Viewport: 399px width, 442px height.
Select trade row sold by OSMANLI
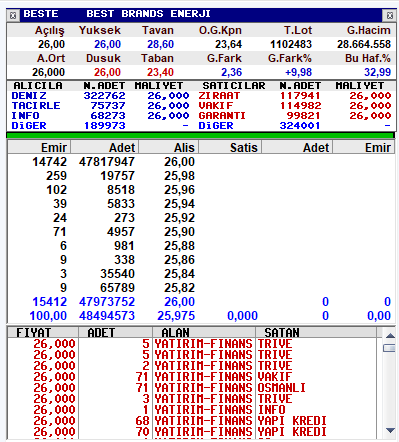coord(192,388)
